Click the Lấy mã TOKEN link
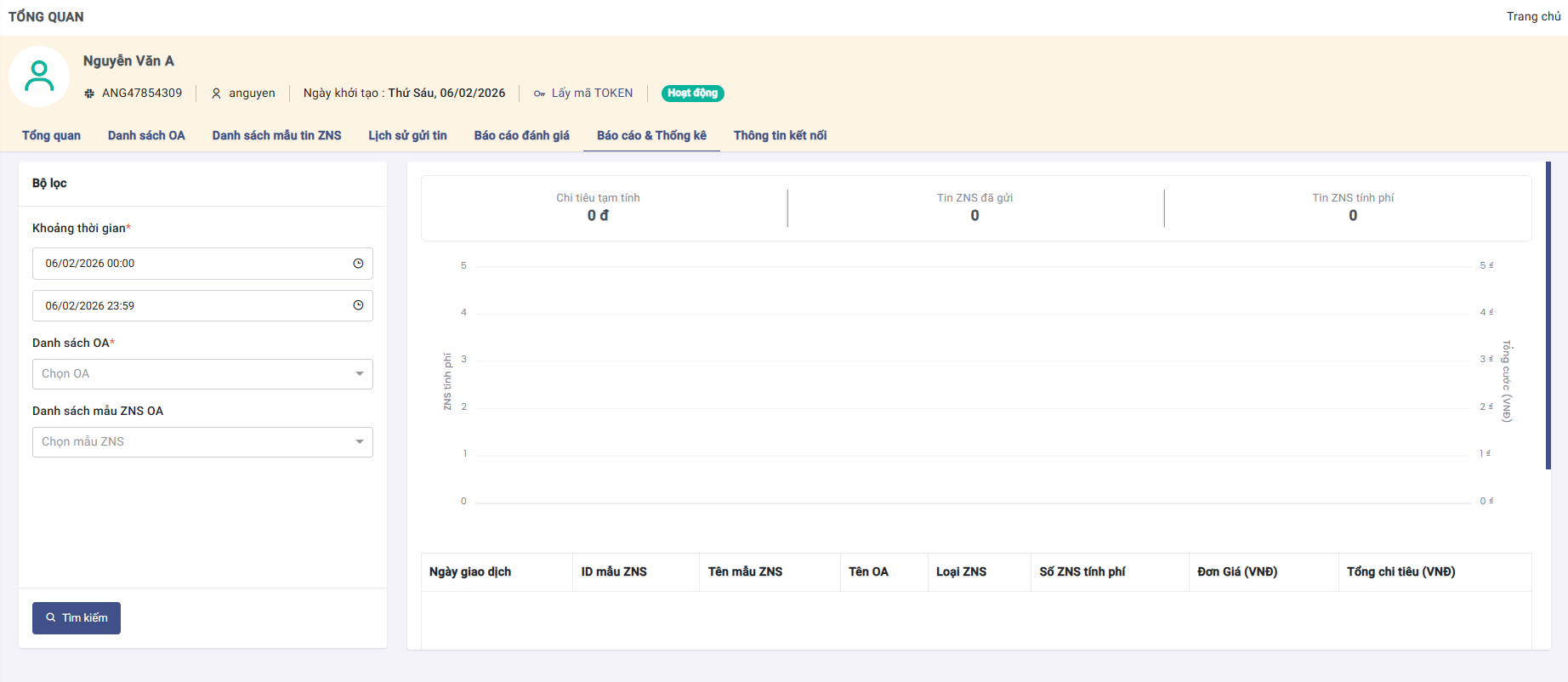1568x682 pixels. click(592, 94)
